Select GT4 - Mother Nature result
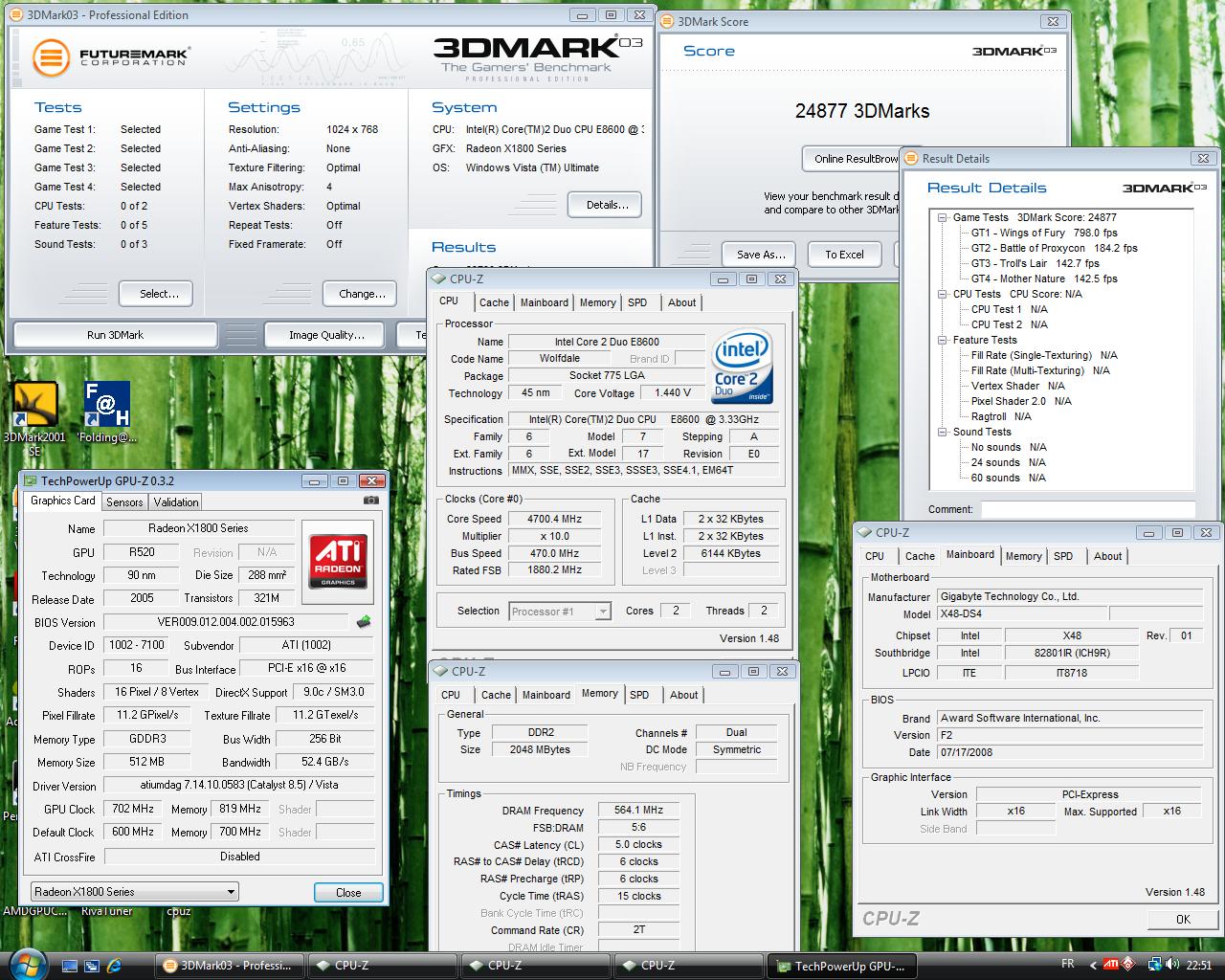This screenshot has width=1225, height=980. click(1044, 278)
